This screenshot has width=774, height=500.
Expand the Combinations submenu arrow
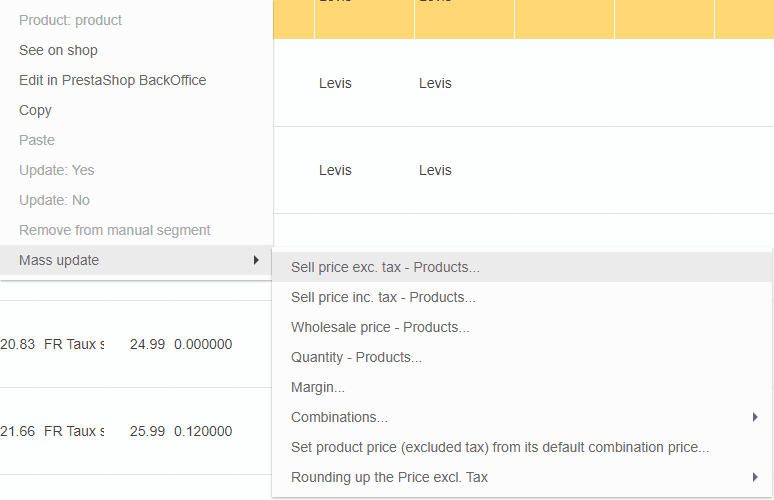755,417
